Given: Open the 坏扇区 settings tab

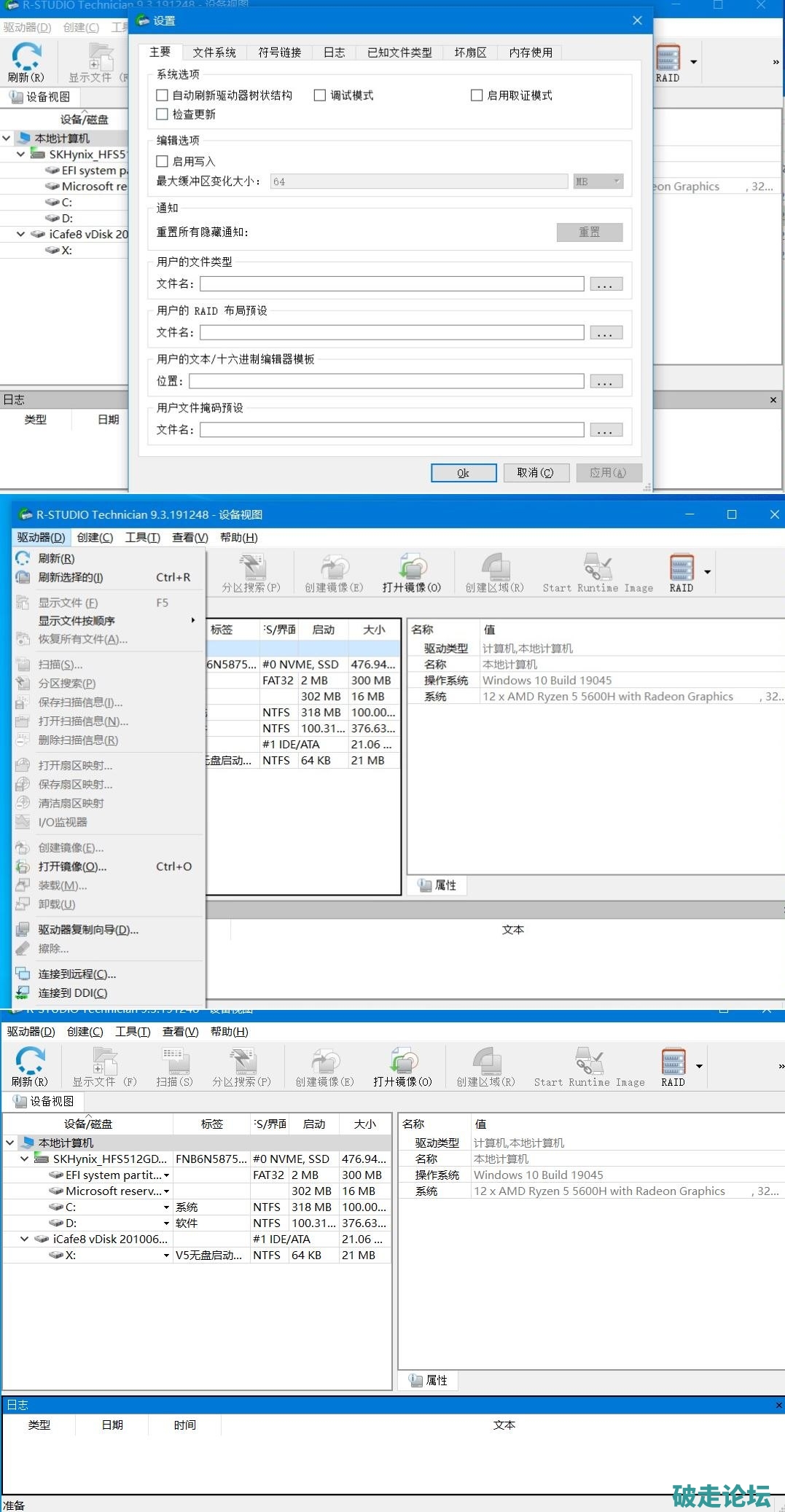Looking at the screenshot, I should tap(470, 52).
